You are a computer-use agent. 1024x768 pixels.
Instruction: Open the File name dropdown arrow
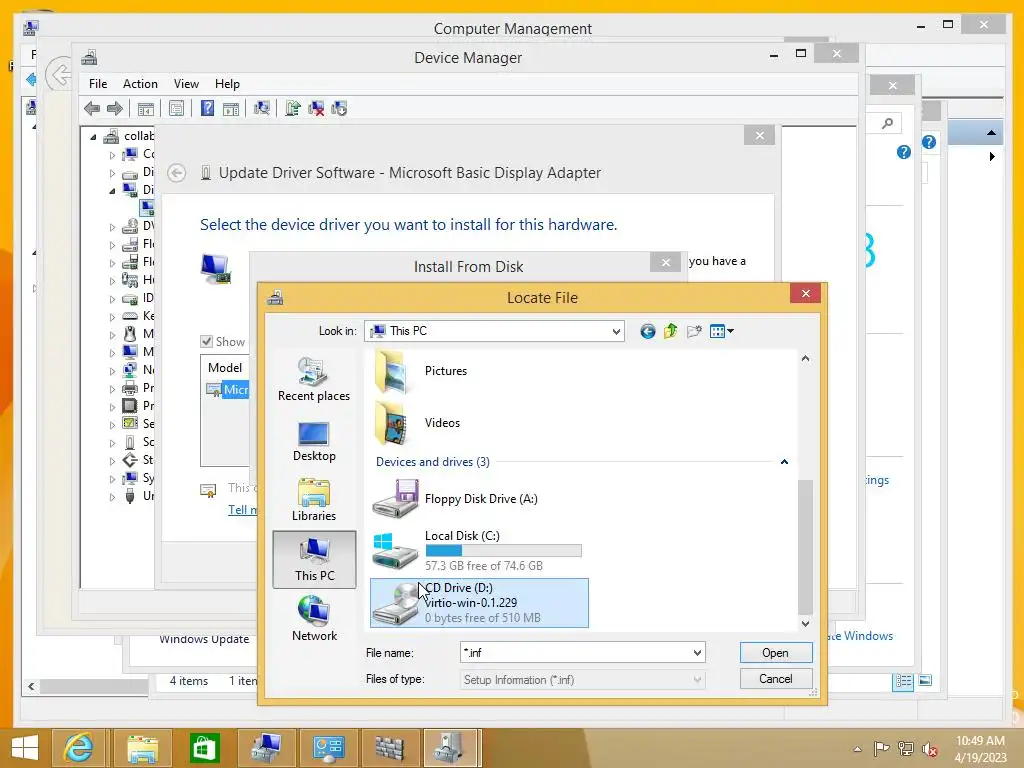pyautogui.click(x=697, y=652)
